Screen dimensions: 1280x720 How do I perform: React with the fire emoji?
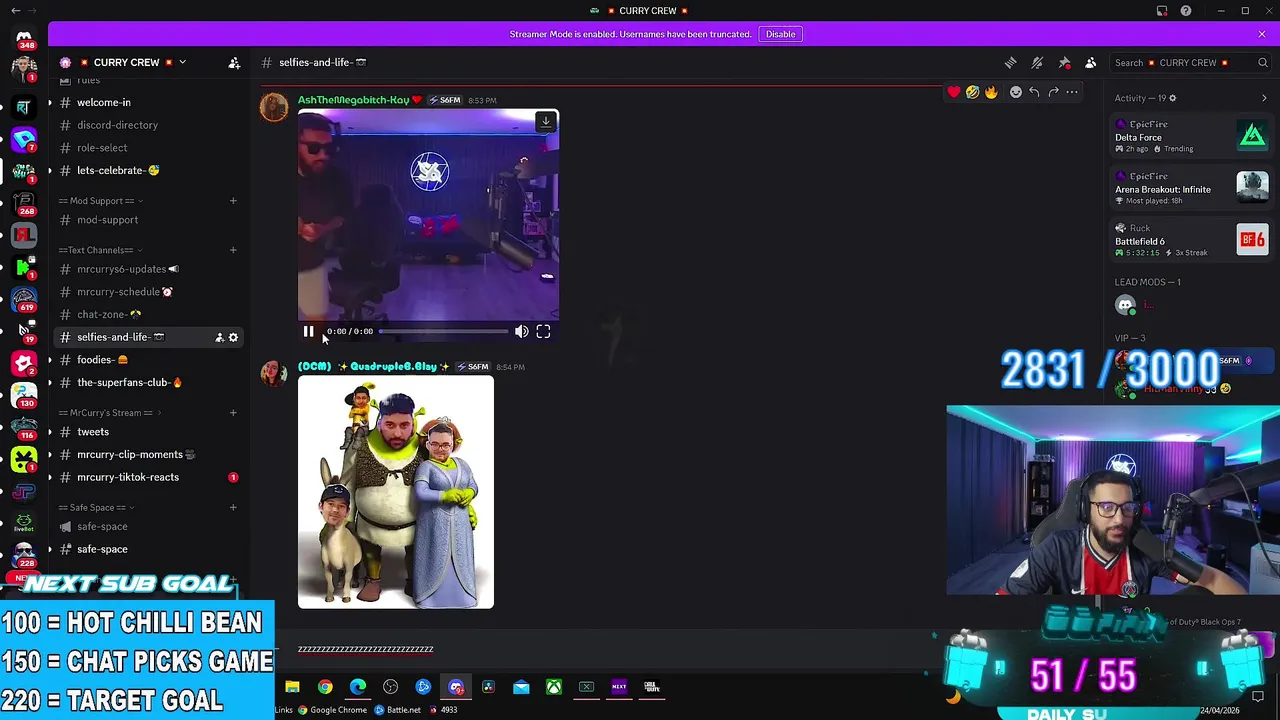[991, 92]
